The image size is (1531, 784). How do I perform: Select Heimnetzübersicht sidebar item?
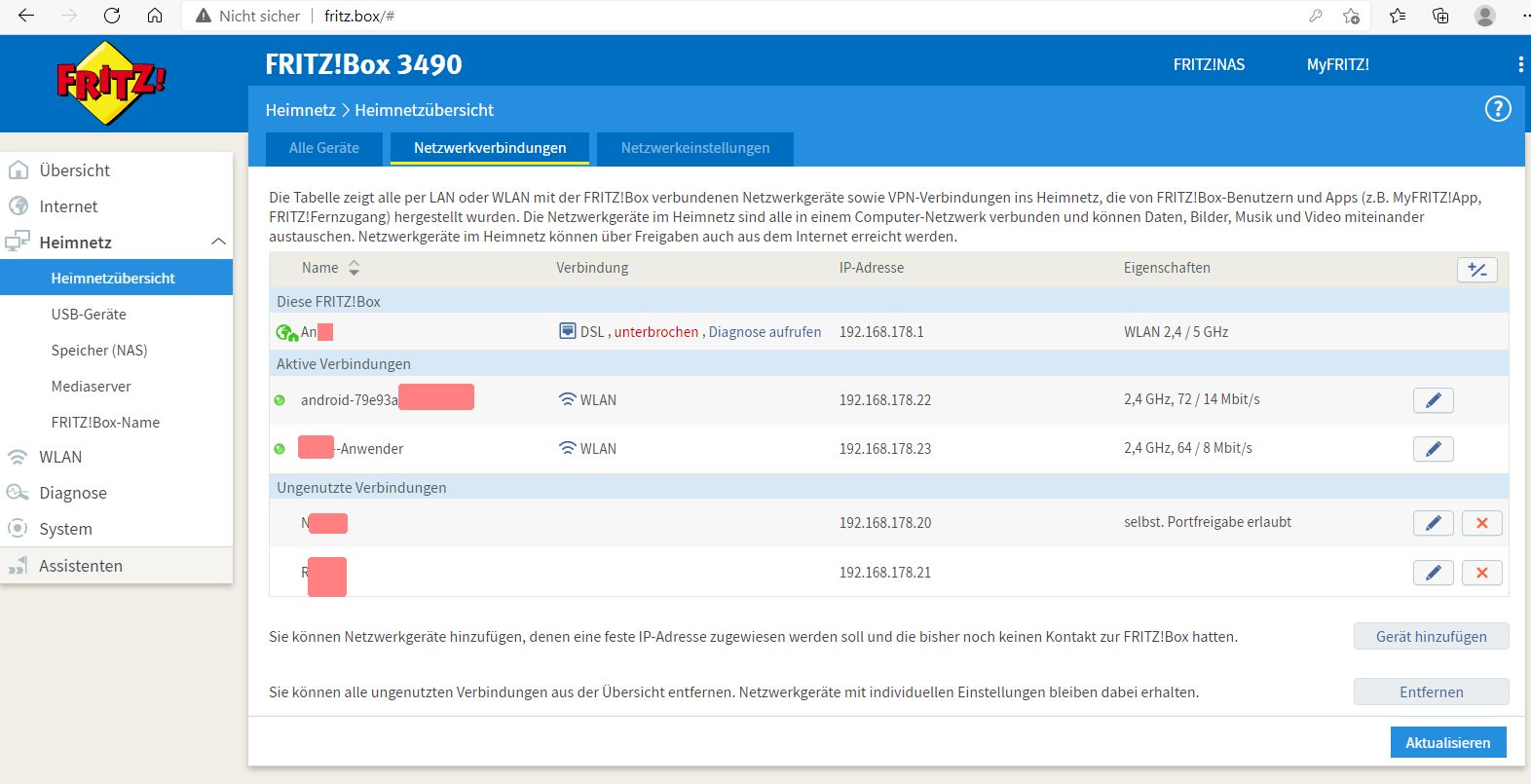click(116, 278)
